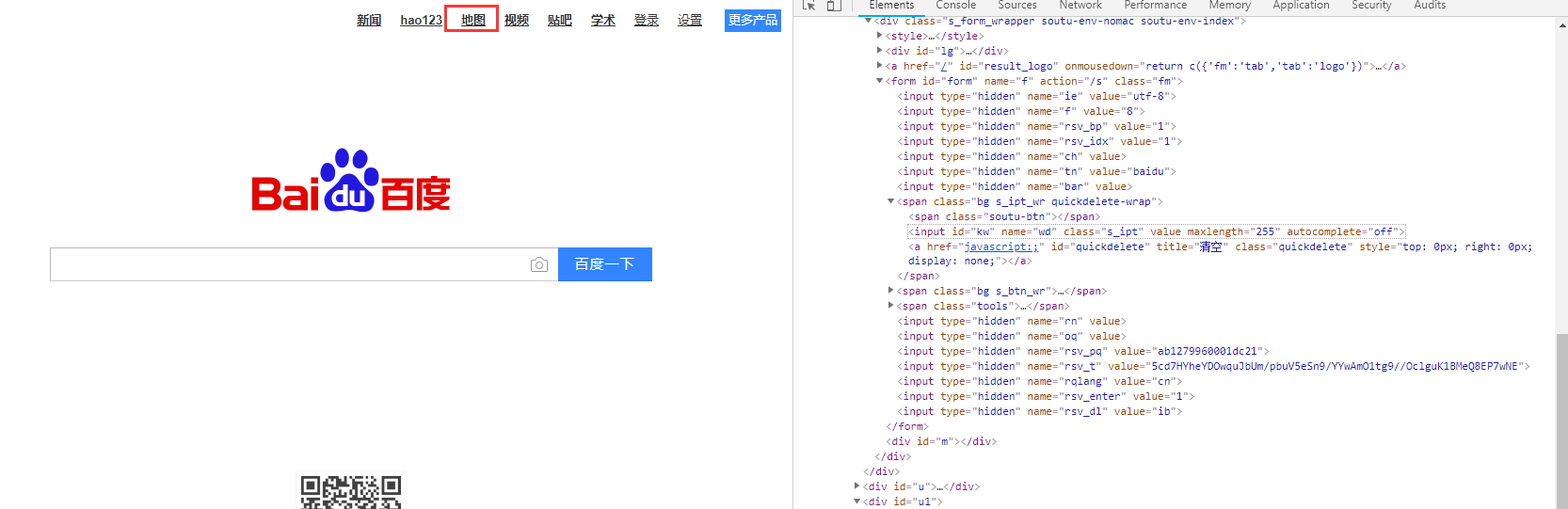This screenshot has height=509, width=1568.
Task: Switch to the Console tab
Action: (956, 5)
